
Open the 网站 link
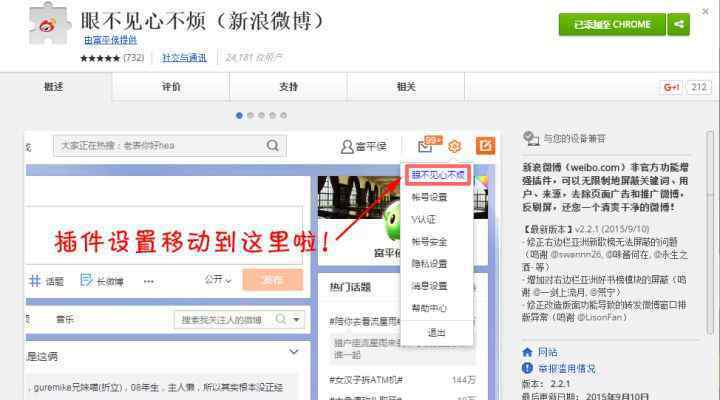(548, 352)
